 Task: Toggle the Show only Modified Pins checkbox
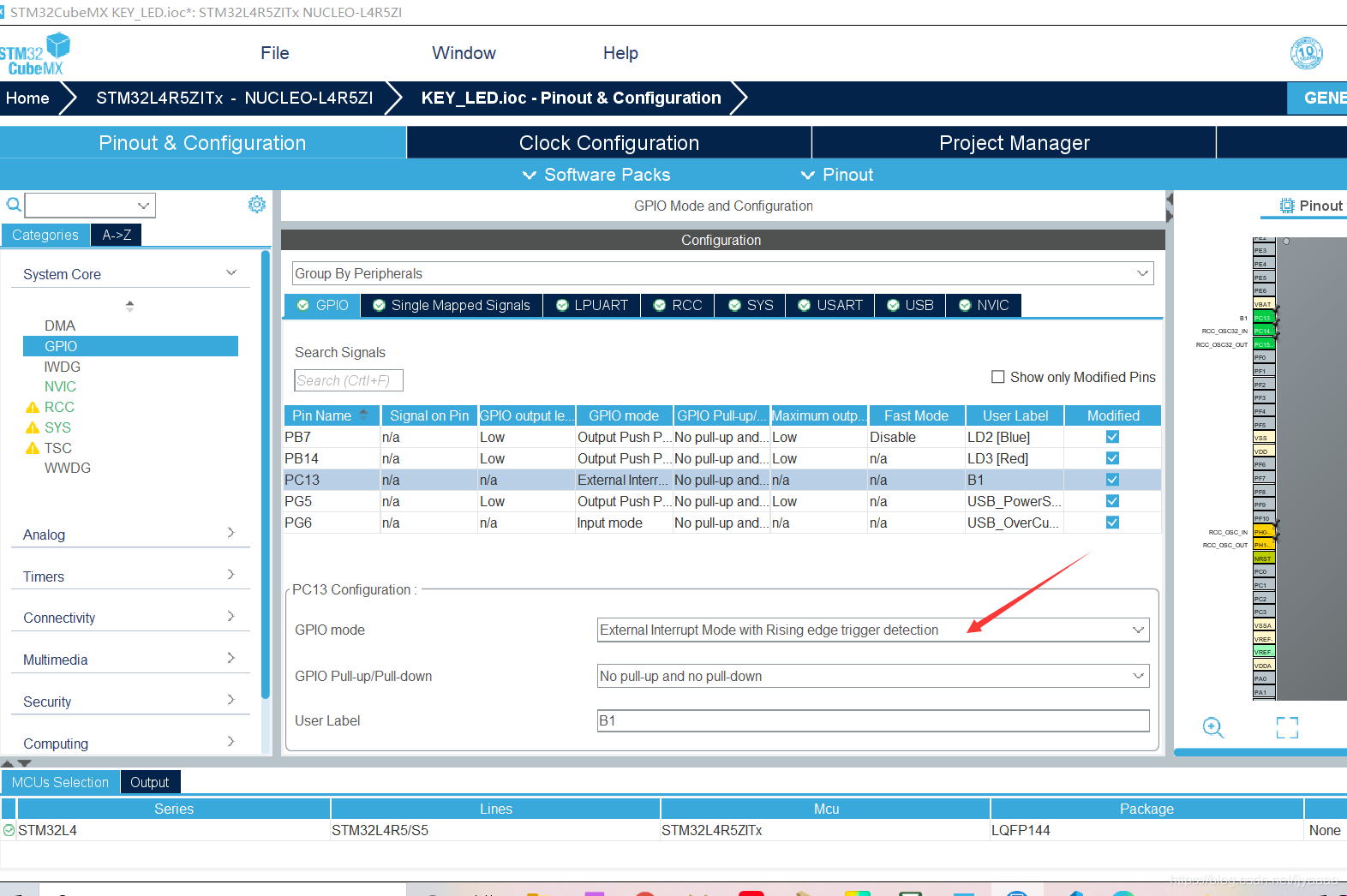(x=997, y=377)
